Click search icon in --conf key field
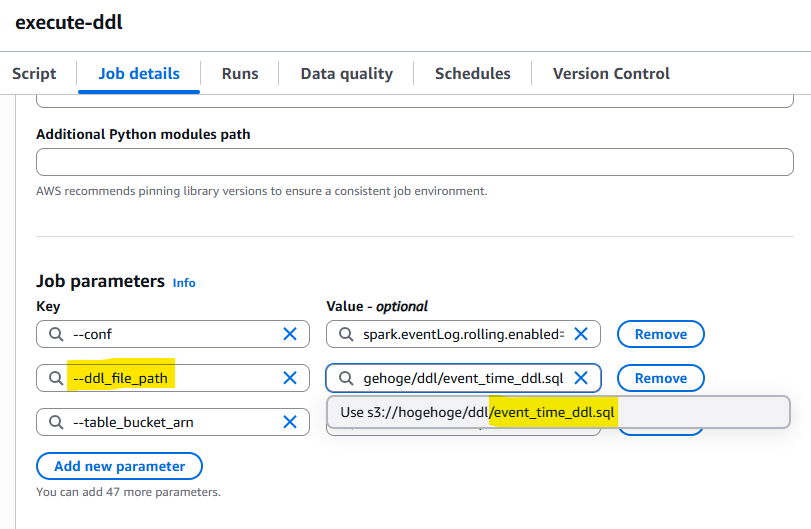The width and height of the screenshot is (811, 529). point(56,334)
